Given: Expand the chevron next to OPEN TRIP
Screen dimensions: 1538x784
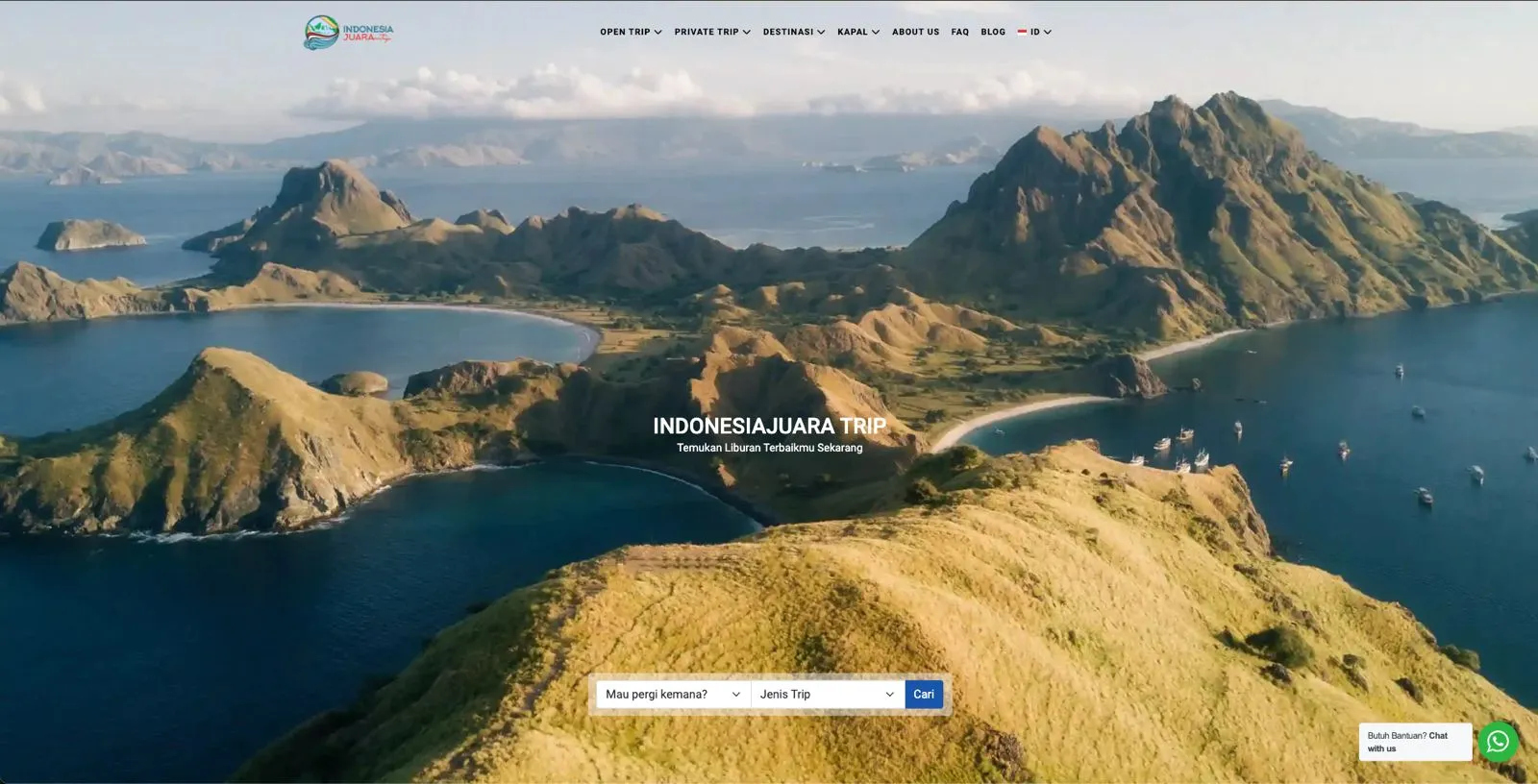Looking at the screenshot, I should pyautogui.click(x=658, y=32).
